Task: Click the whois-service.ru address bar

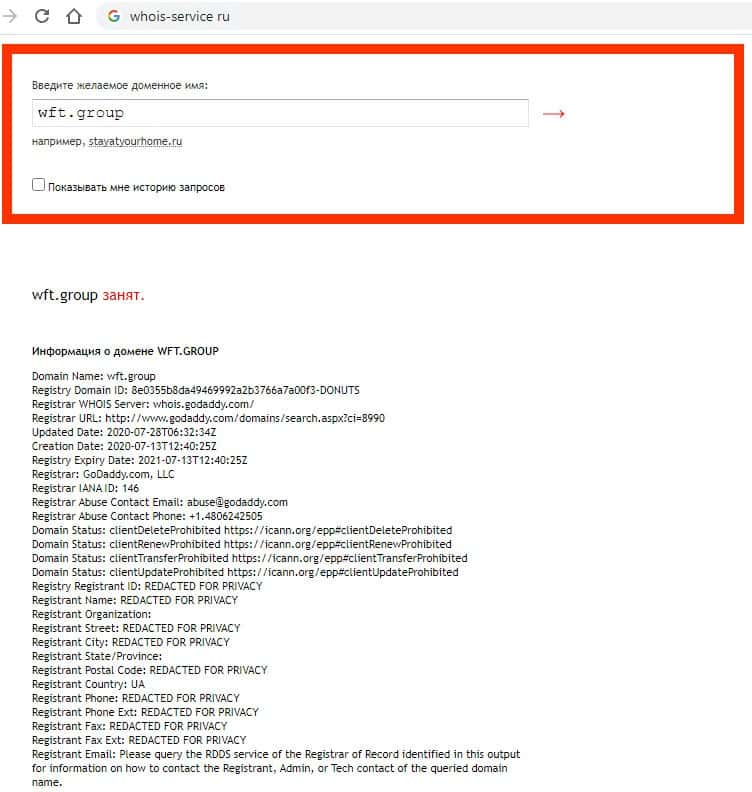Action: 424,16
